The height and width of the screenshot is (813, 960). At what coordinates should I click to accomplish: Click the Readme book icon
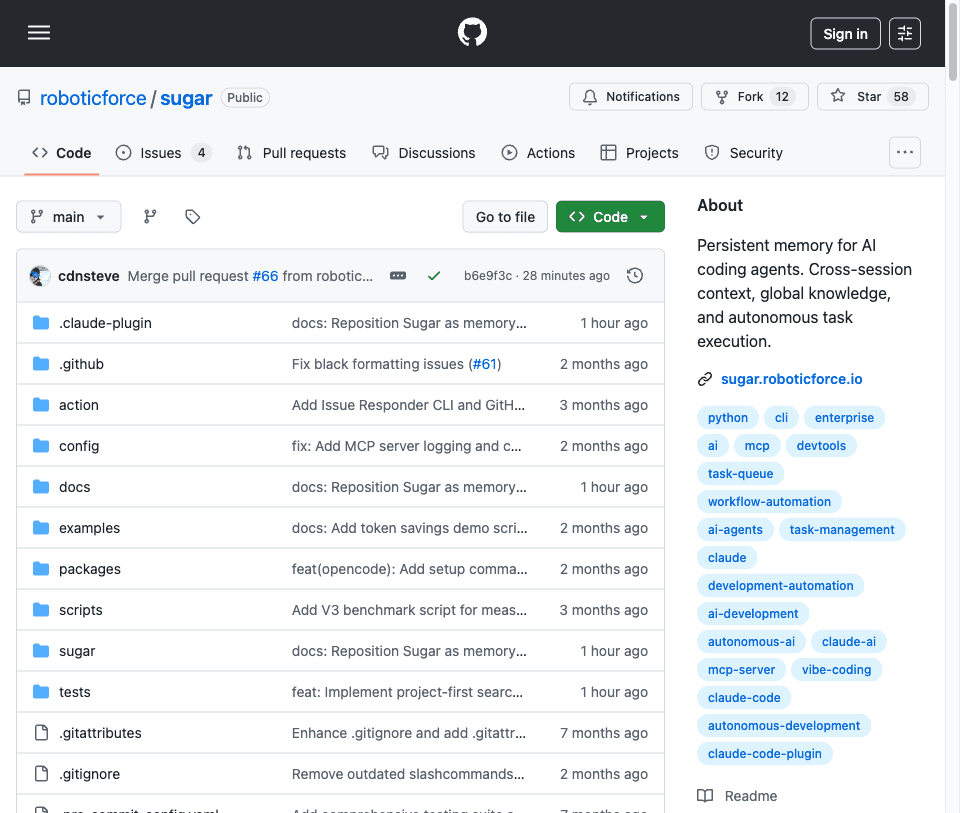[705, 796]
